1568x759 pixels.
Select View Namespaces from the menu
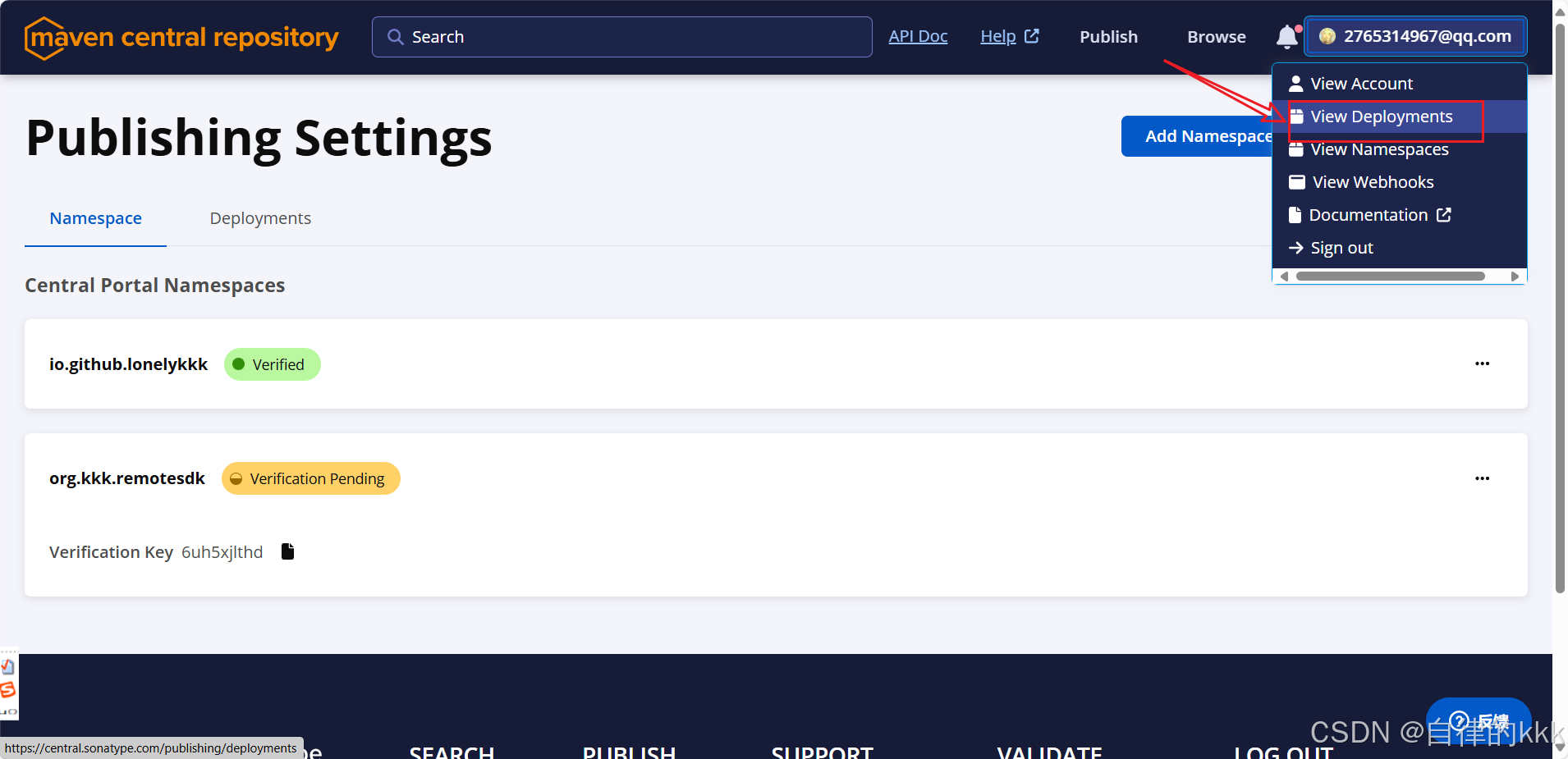pyautogui.click(x=1399, y=149)
